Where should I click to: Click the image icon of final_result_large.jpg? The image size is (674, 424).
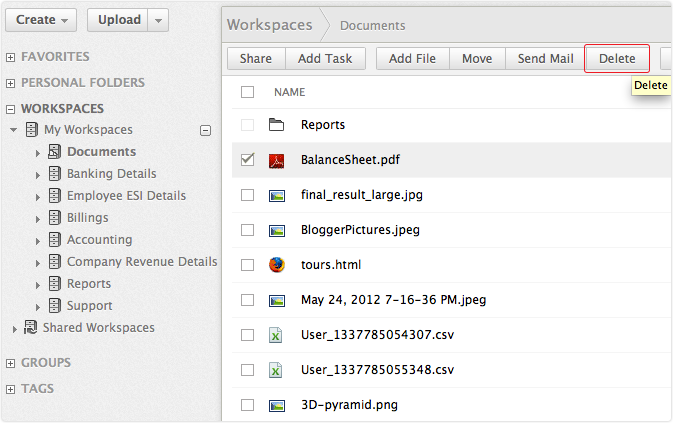point(277,196)
